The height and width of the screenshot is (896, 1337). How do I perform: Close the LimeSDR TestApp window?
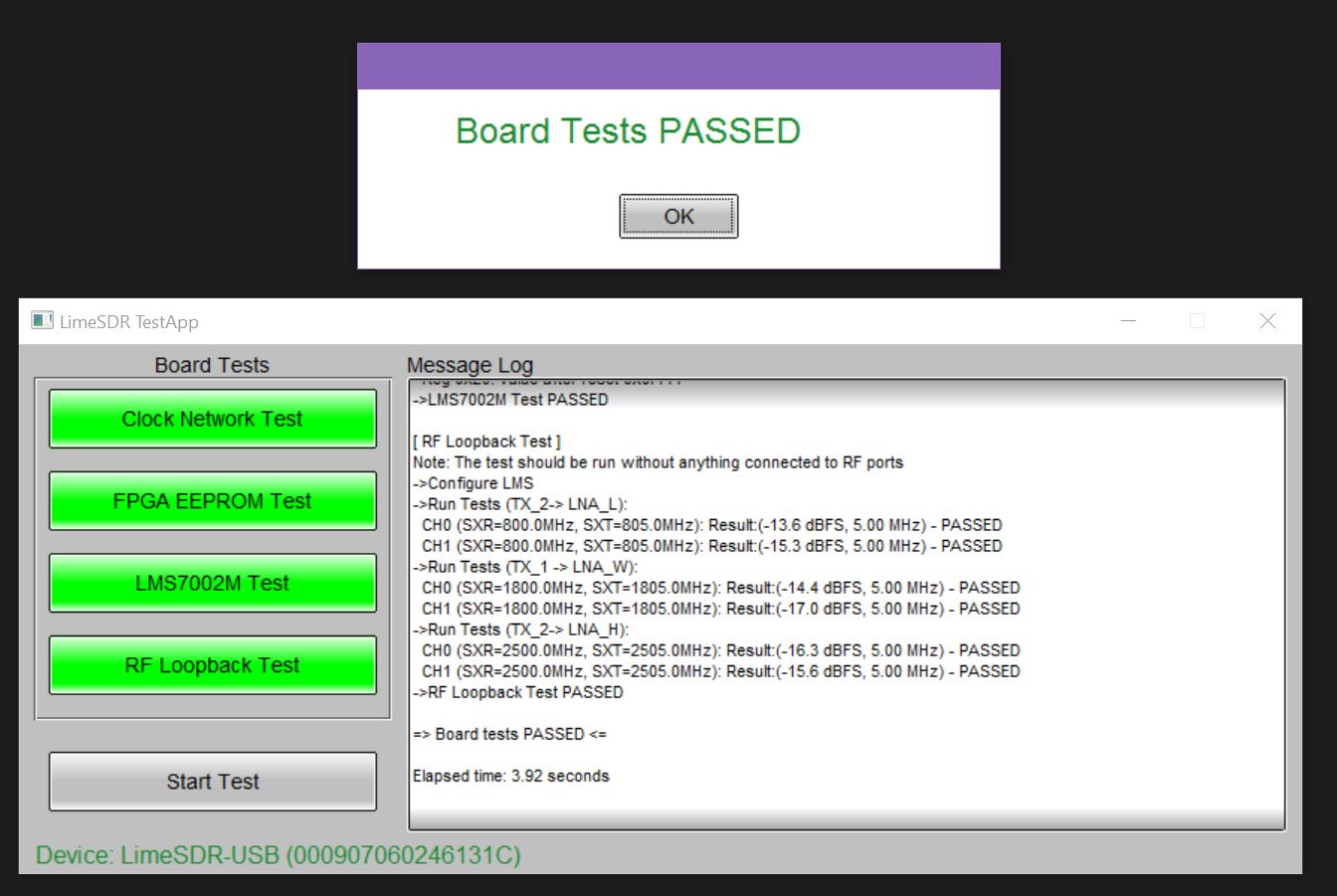1267,321
